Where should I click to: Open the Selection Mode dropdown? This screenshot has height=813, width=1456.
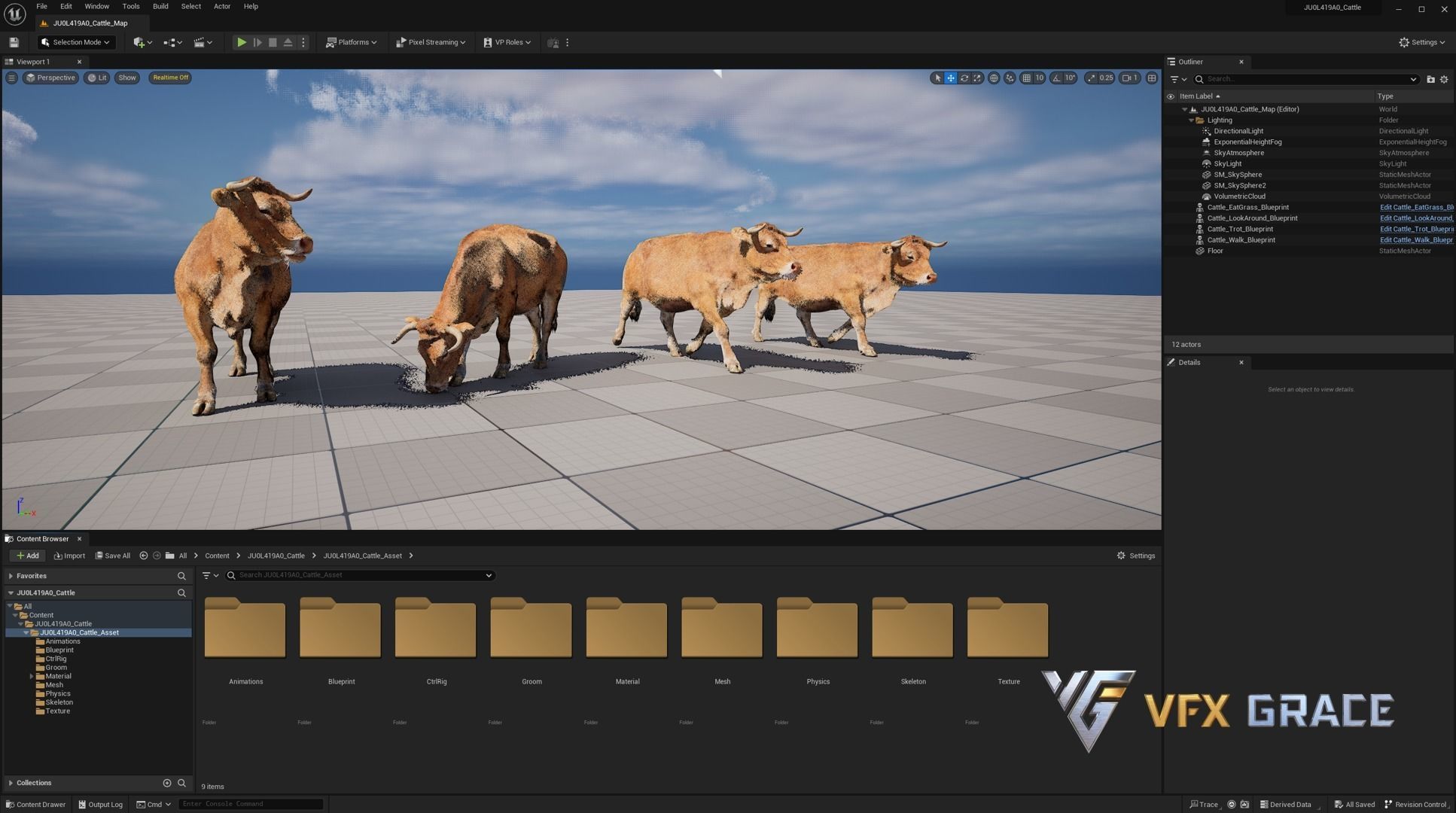pyautogui.click(x=76, y=43)
